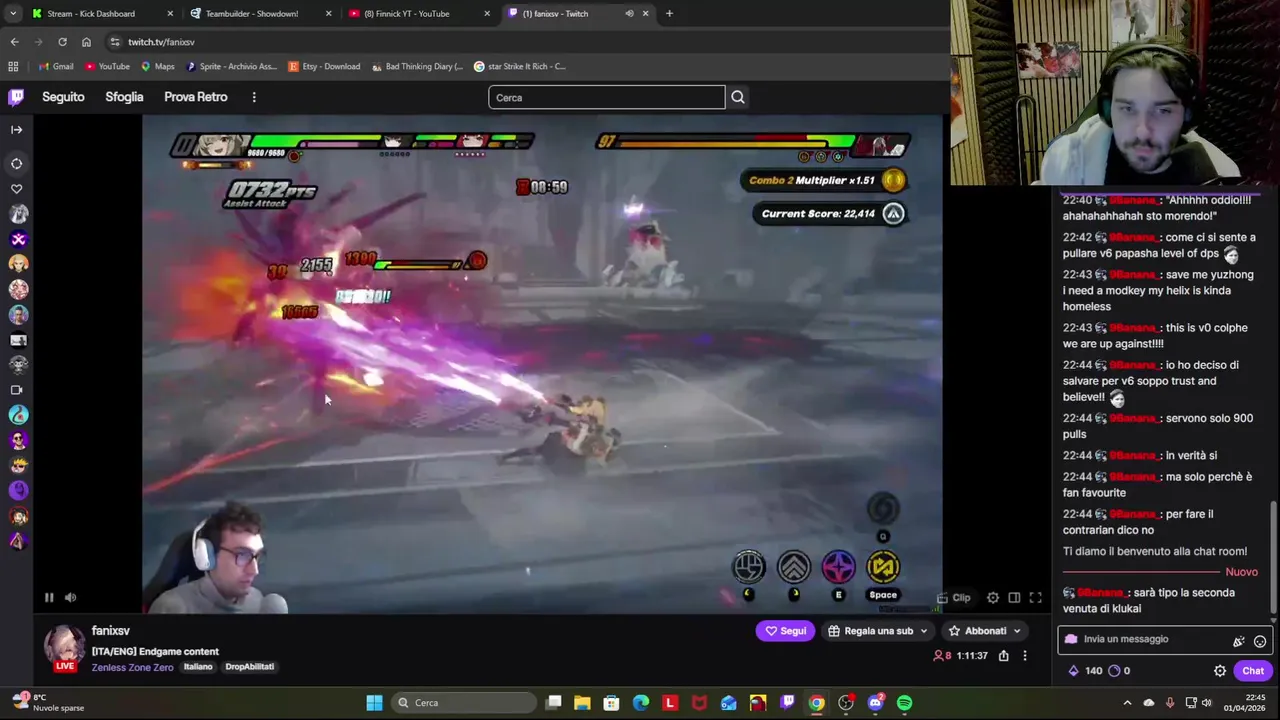The height and width of the screenshot is (720, 1280).
Task: Open the Zenless Zone Zero category link
Action: click(132, 667)
